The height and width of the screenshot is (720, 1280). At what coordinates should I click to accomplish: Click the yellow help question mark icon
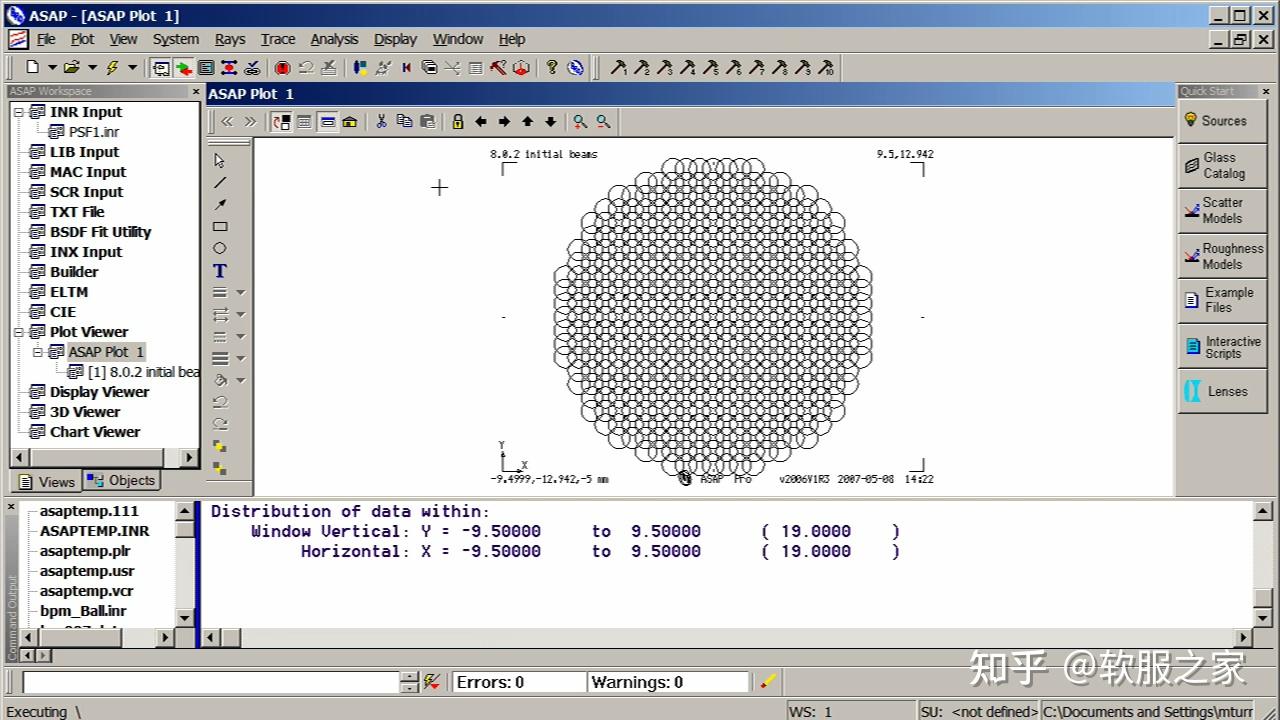coord(552,68)
